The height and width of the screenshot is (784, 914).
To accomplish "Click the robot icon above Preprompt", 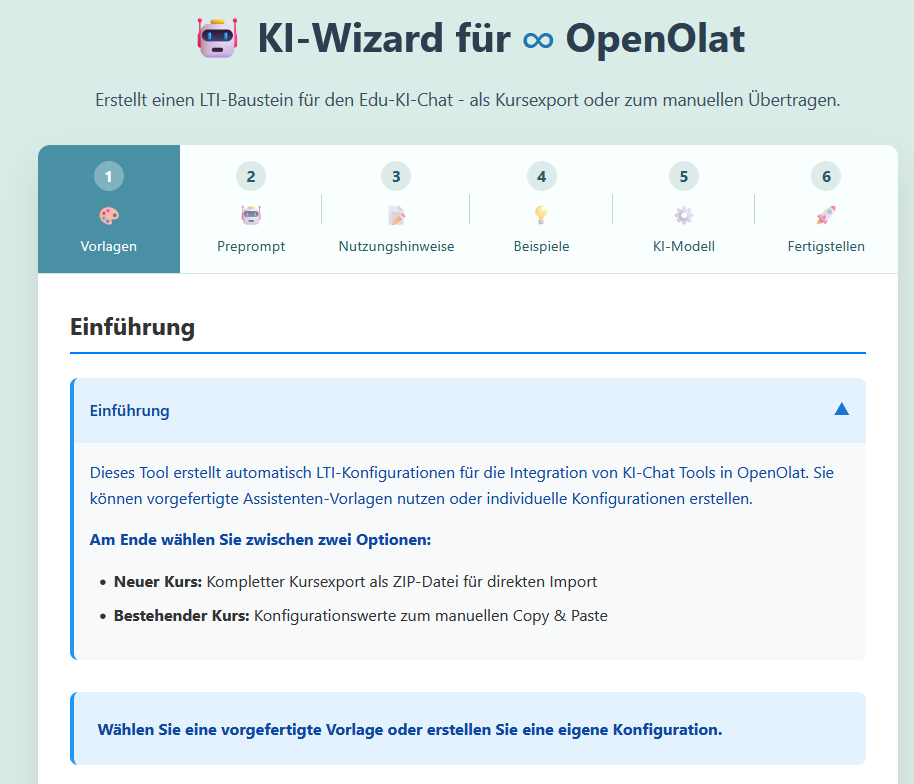I will point(251,215).
